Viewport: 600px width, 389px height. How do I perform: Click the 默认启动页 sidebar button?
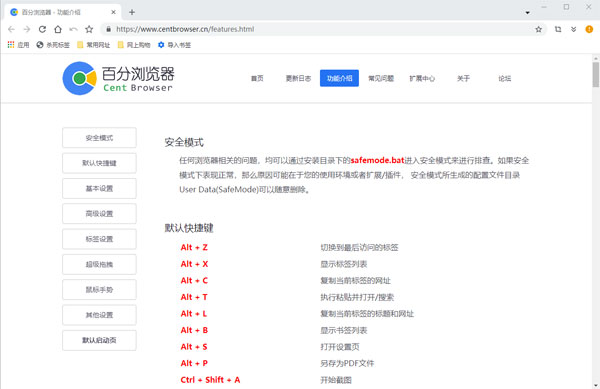click(99, 340)
